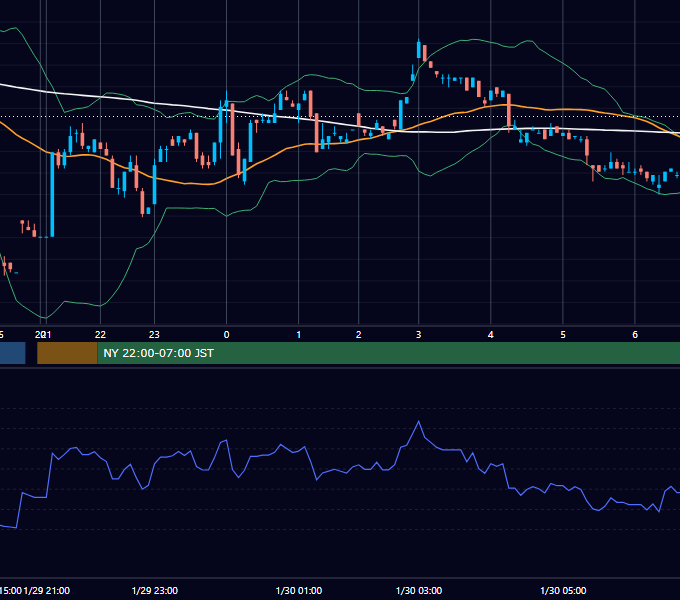This screenshot has width=680, height=600.
Task: Select the brown session bar before NY session
Action: coord(67,353)
